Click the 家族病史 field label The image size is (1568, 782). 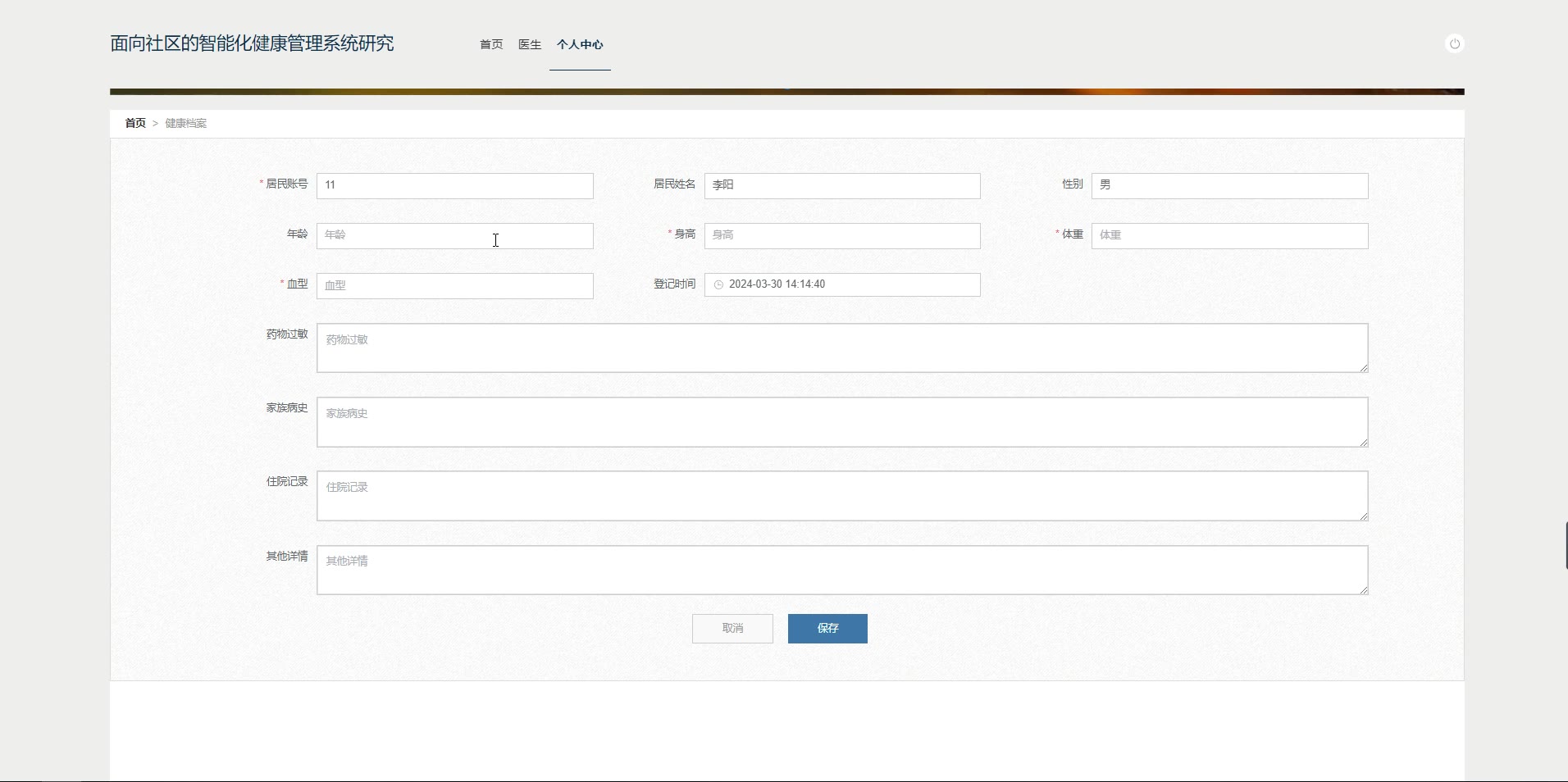click(286, 407)
